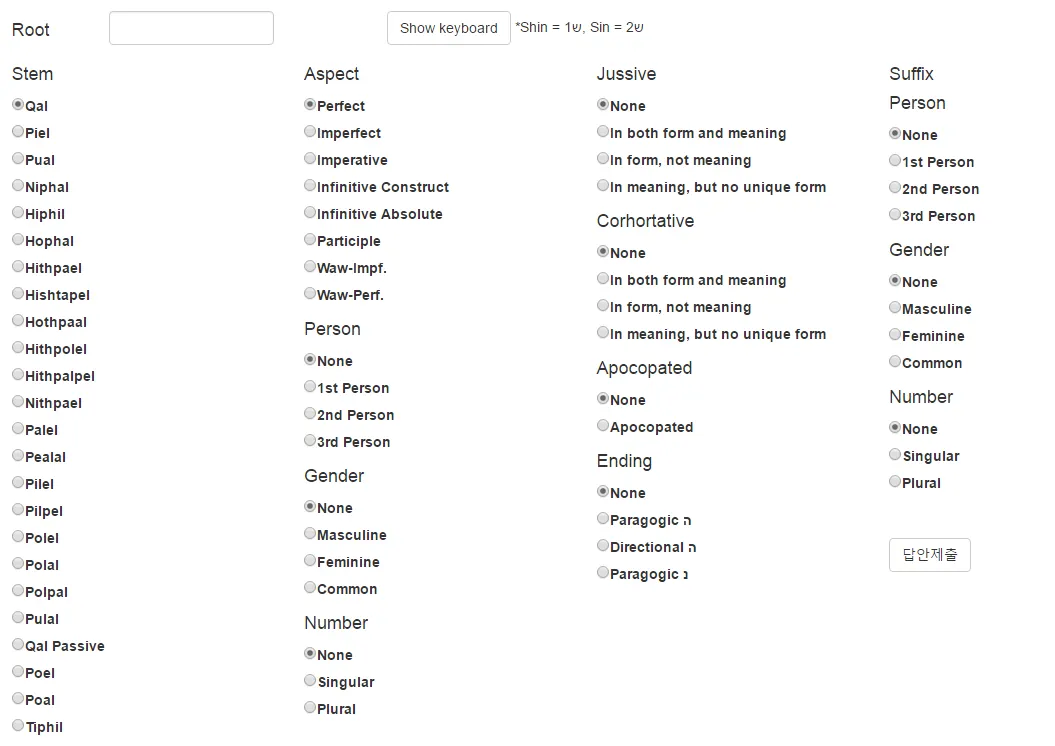The width and height of the screenshot is (1055, 746).
Task: Choose Corhortative 'In both form and meaning'
Action: point(603,278)
